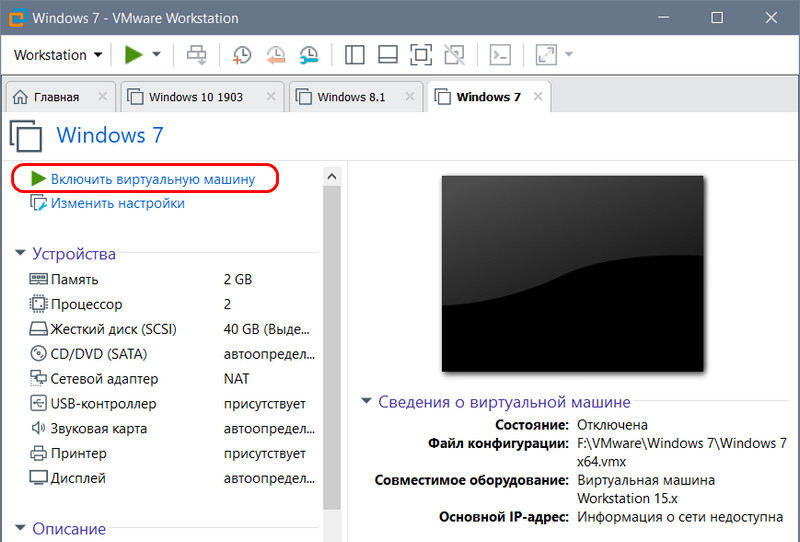Click the 2 GB memory value
Viewport: 800px width, 542px height.
point(238,279)
